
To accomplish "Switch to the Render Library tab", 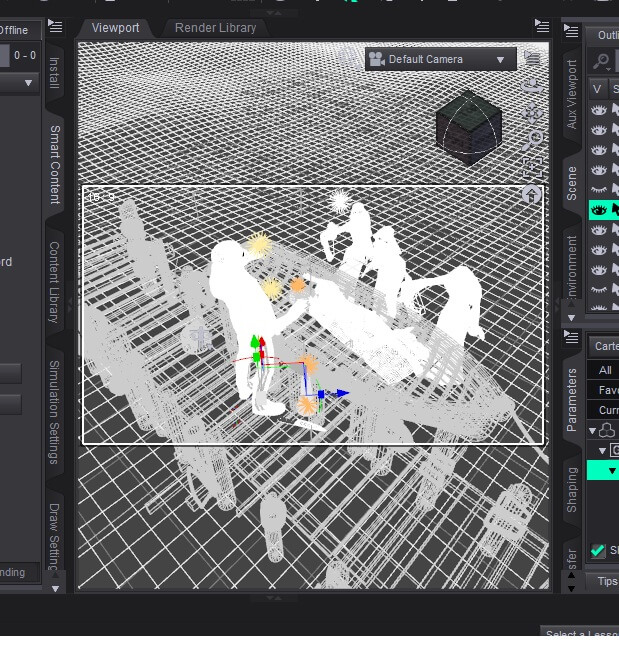I will [x=215, y=28].
